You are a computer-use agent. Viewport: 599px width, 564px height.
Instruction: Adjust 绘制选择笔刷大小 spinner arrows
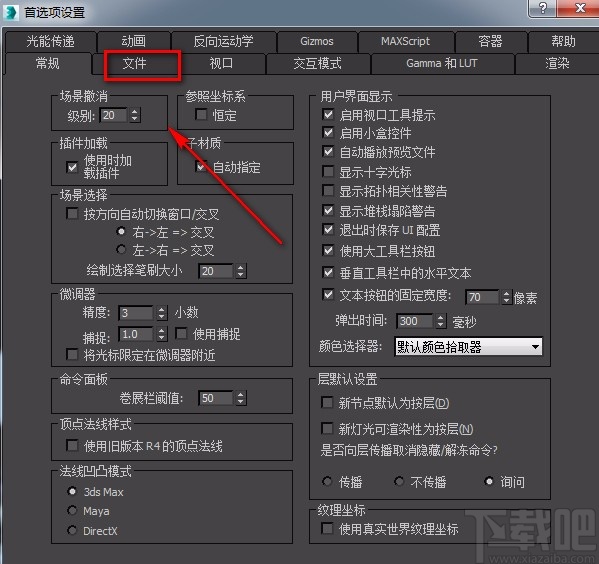241,271
